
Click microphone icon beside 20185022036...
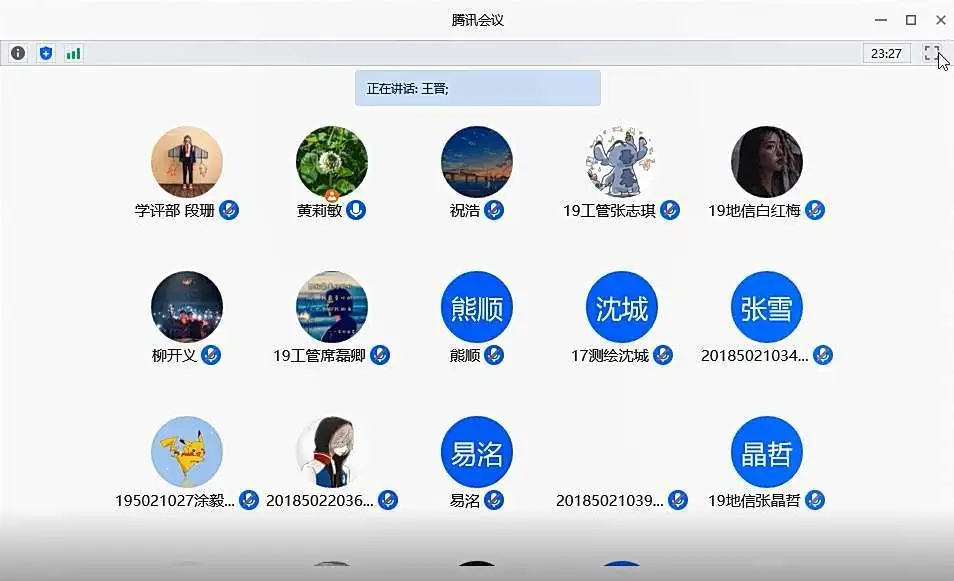point(388,500)
